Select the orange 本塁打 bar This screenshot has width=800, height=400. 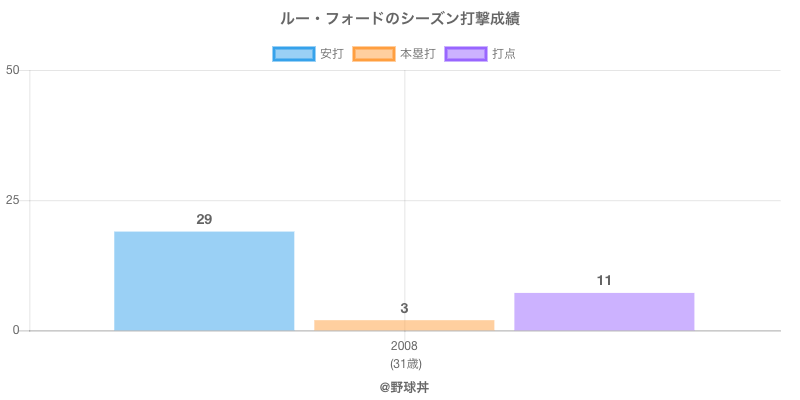point(404,325)
